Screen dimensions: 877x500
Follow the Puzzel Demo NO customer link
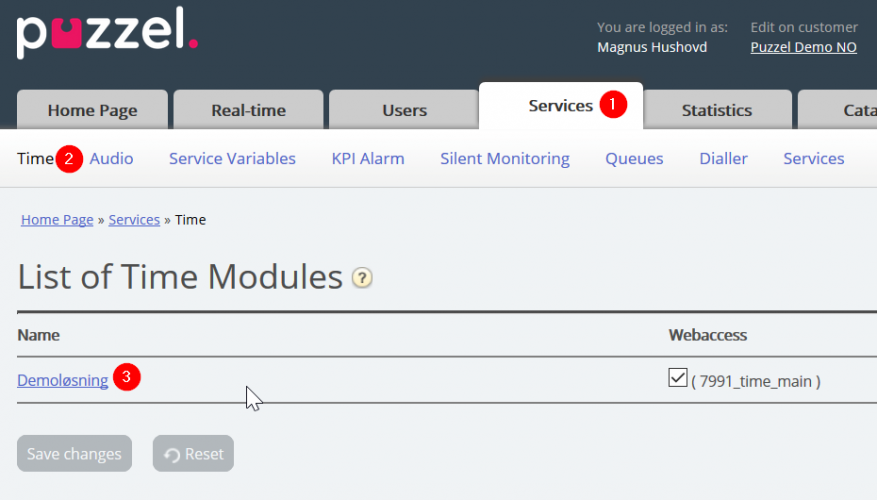click(803, 47)
